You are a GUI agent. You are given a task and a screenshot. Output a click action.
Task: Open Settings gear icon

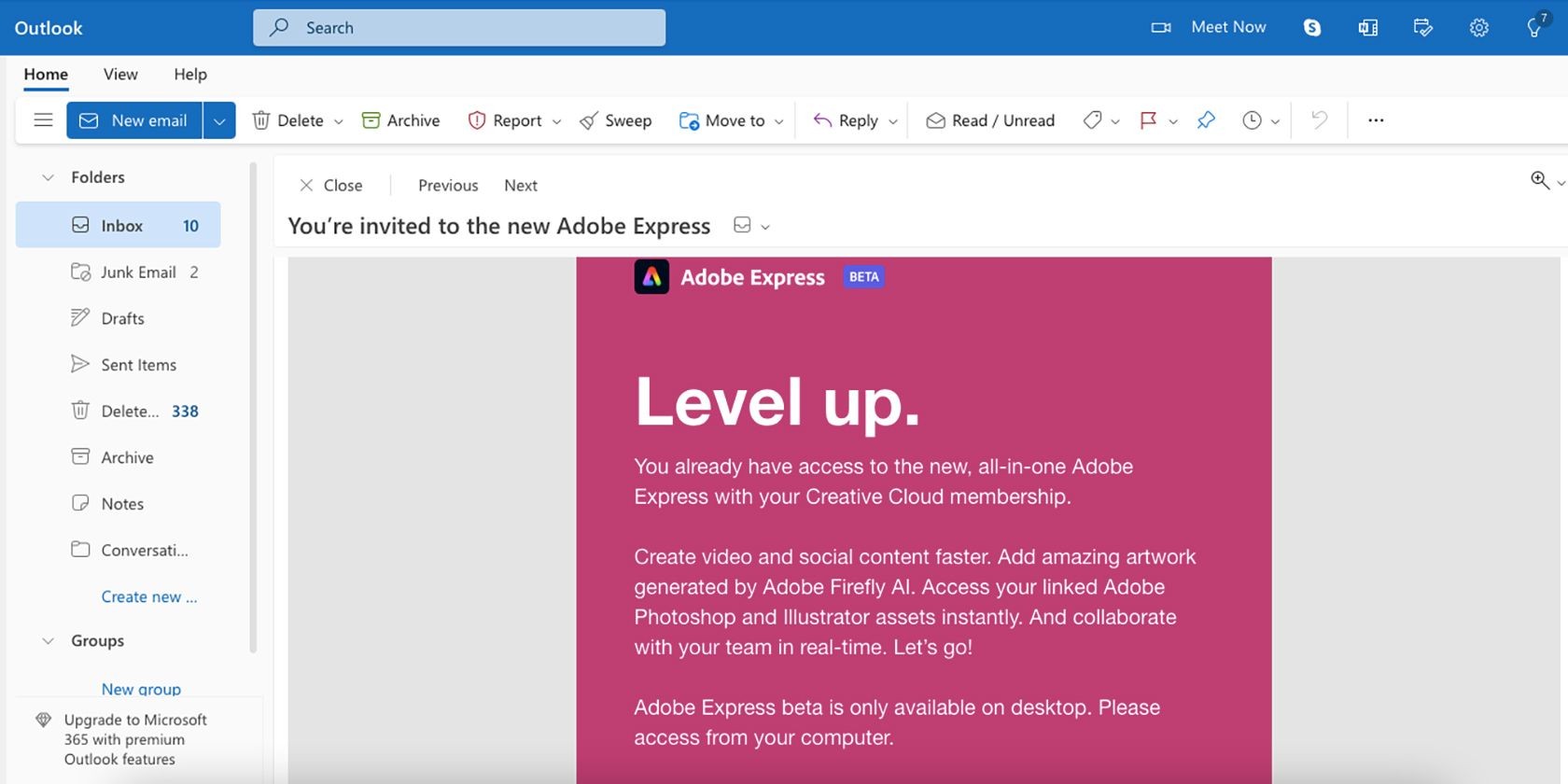tap(1479, 27)
